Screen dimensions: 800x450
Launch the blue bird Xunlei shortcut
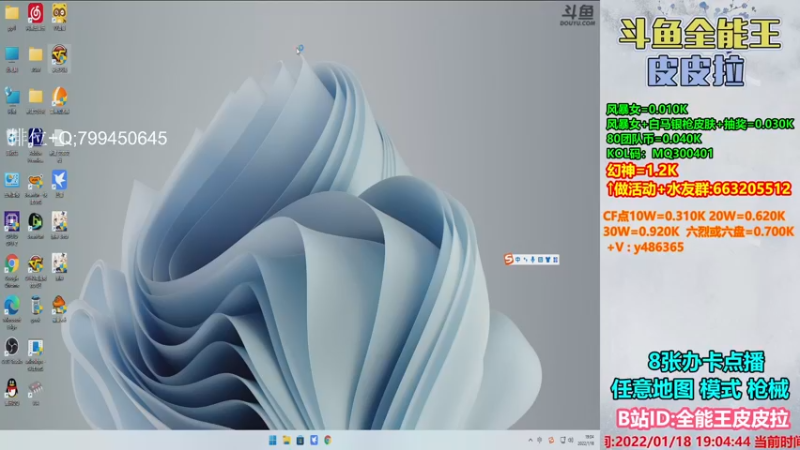59,183
